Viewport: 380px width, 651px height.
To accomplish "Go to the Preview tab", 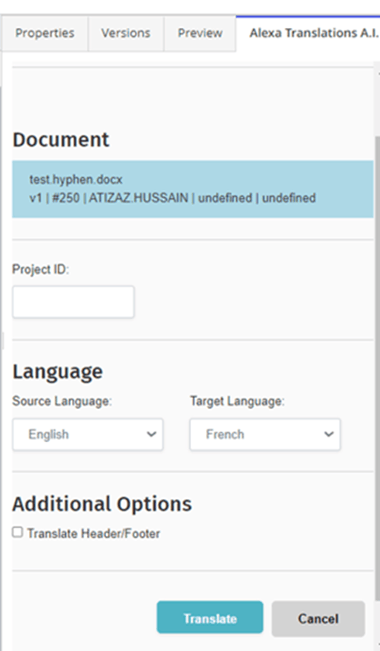I will click(x=200, y=33).
